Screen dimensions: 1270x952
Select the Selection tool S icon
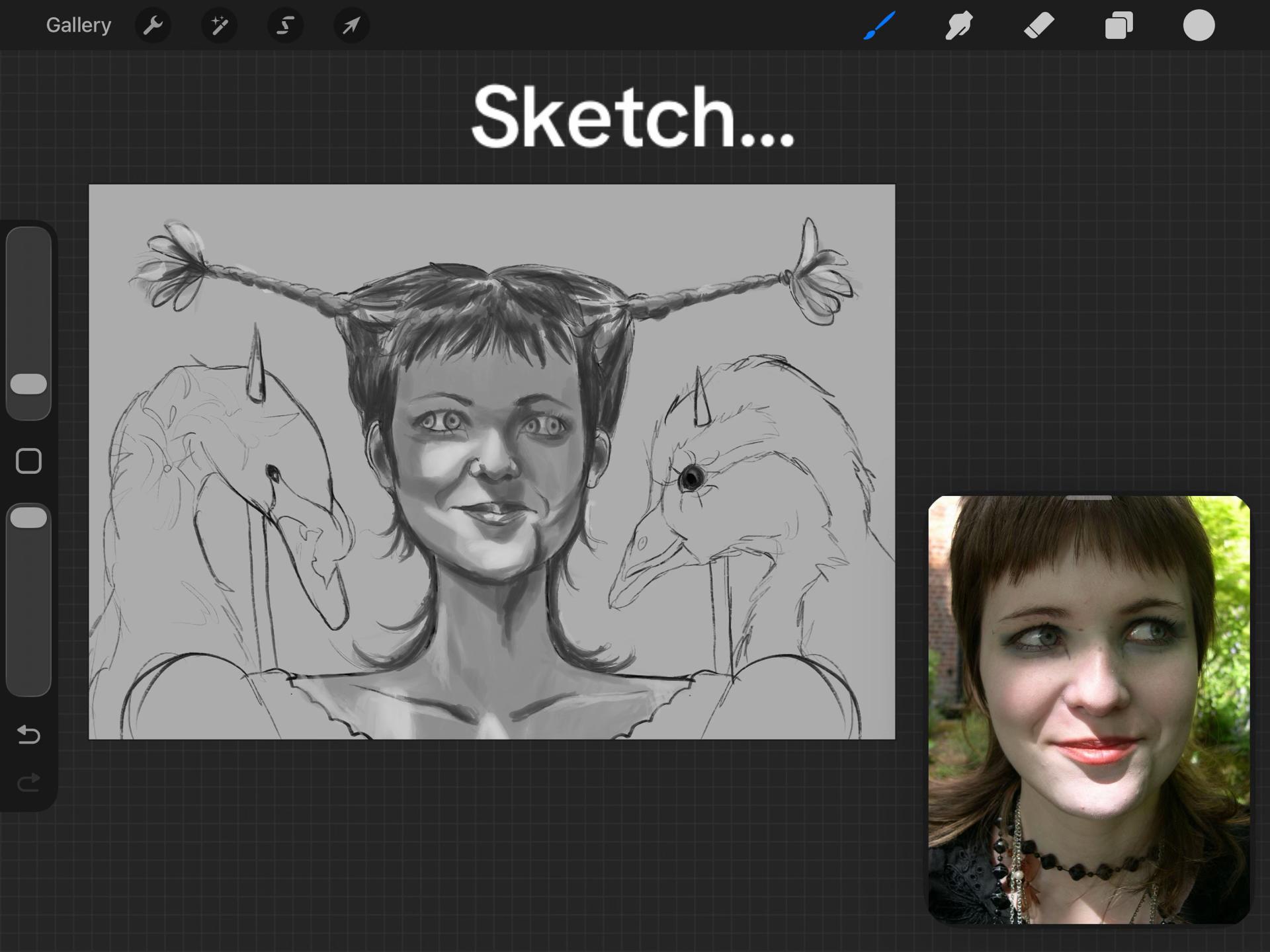[285, 26]
